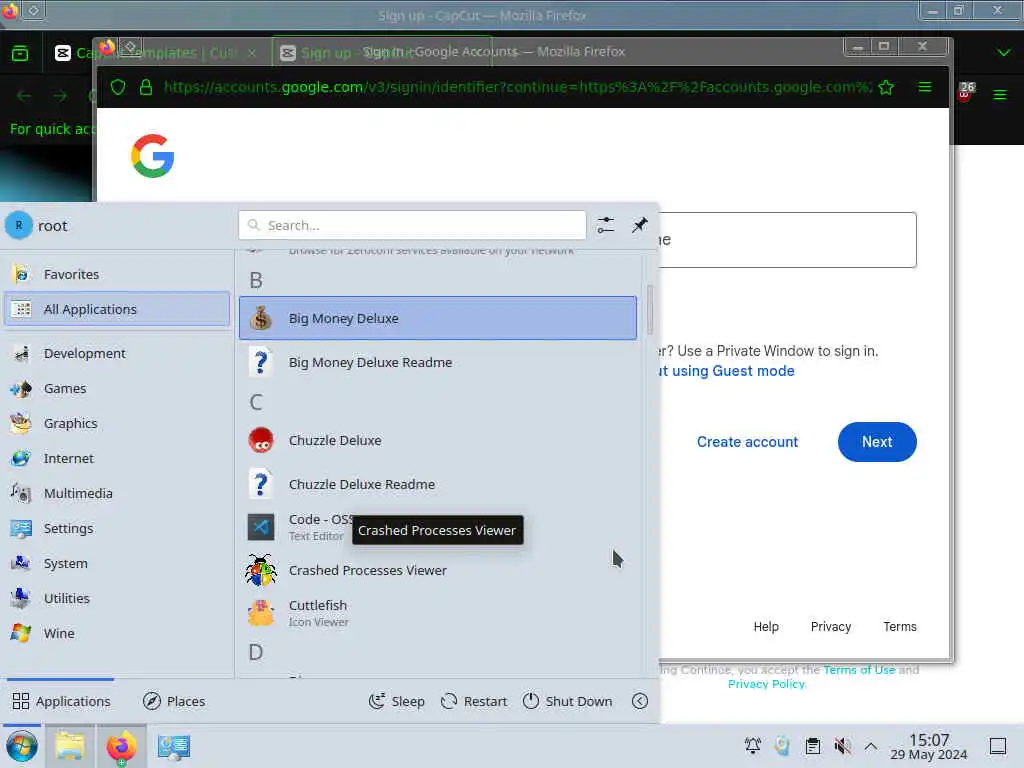Screen dimensions: 1024x768
Task: Select Favorites category
Action: (117, 274)
